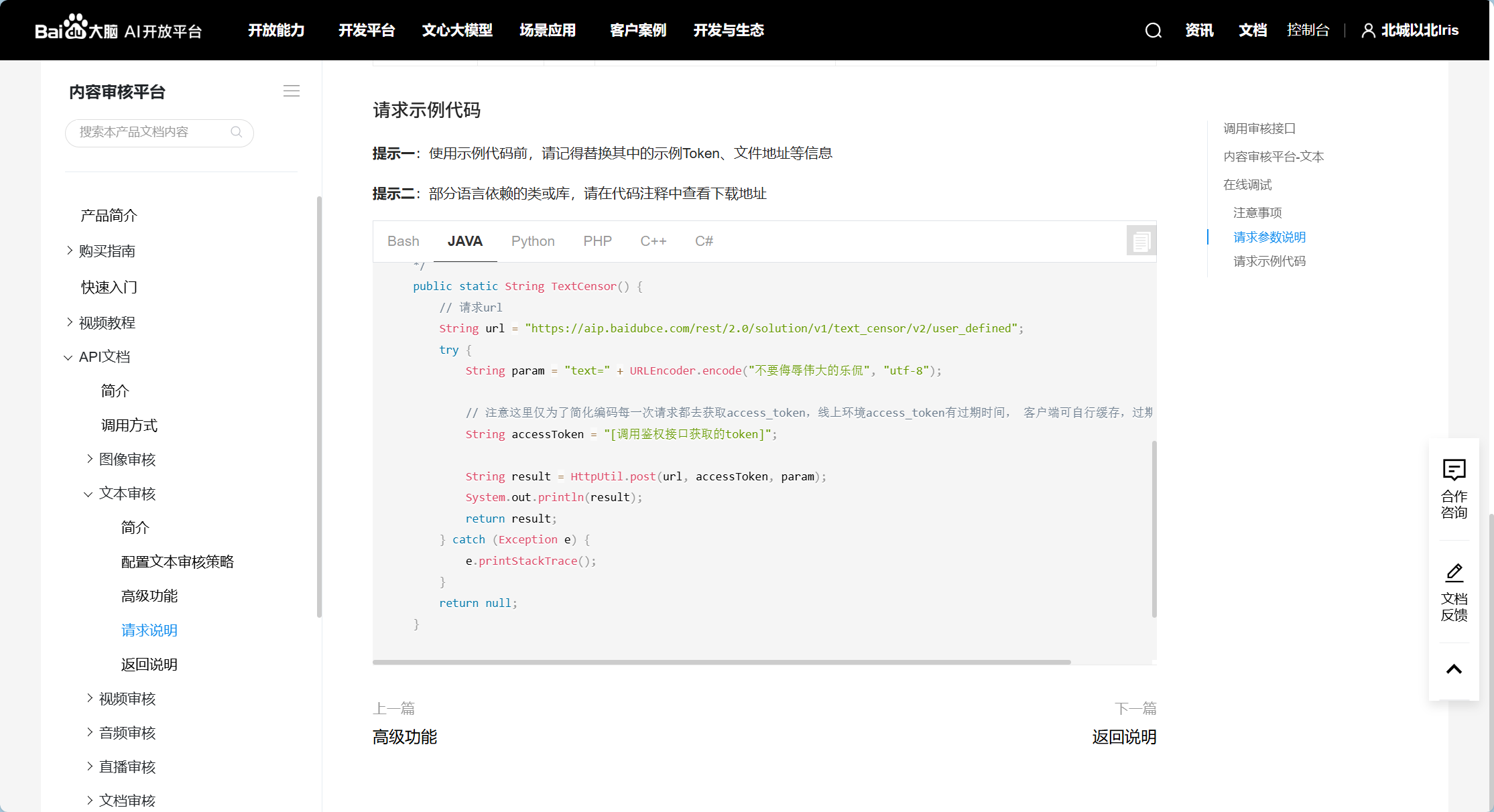Go to previous article 高级功能
The height and width of the screenshot is (812, 1494).
405,738
